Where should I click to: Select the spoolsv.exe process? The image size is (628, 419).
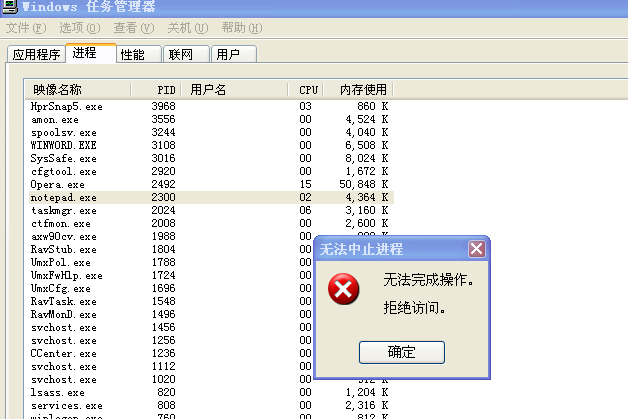211,132
